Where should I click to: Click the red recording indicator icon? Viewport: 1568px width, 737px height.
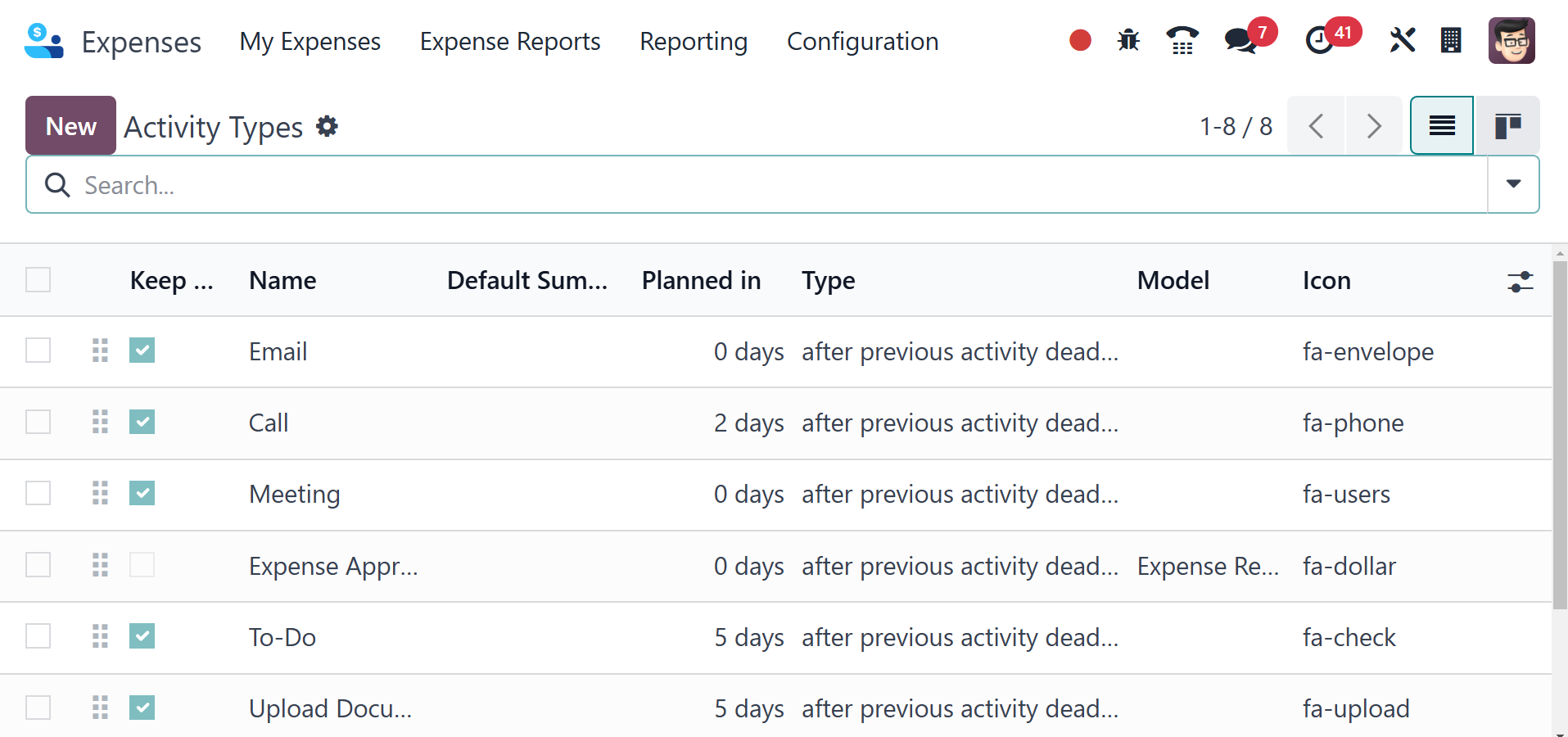[1080, 40]
